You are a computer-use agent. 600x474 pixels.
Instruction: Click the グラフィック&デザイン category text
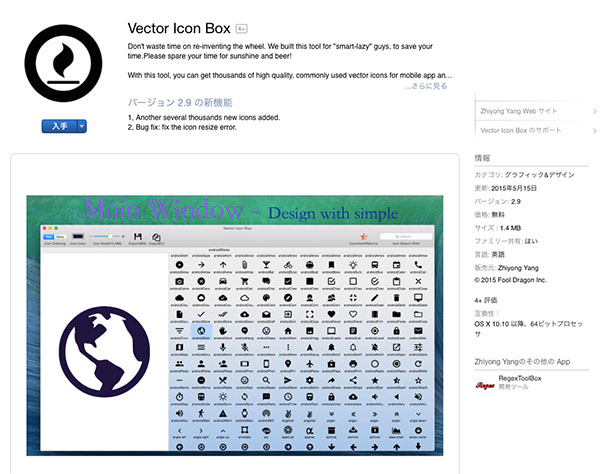click(x=540, y=175)
